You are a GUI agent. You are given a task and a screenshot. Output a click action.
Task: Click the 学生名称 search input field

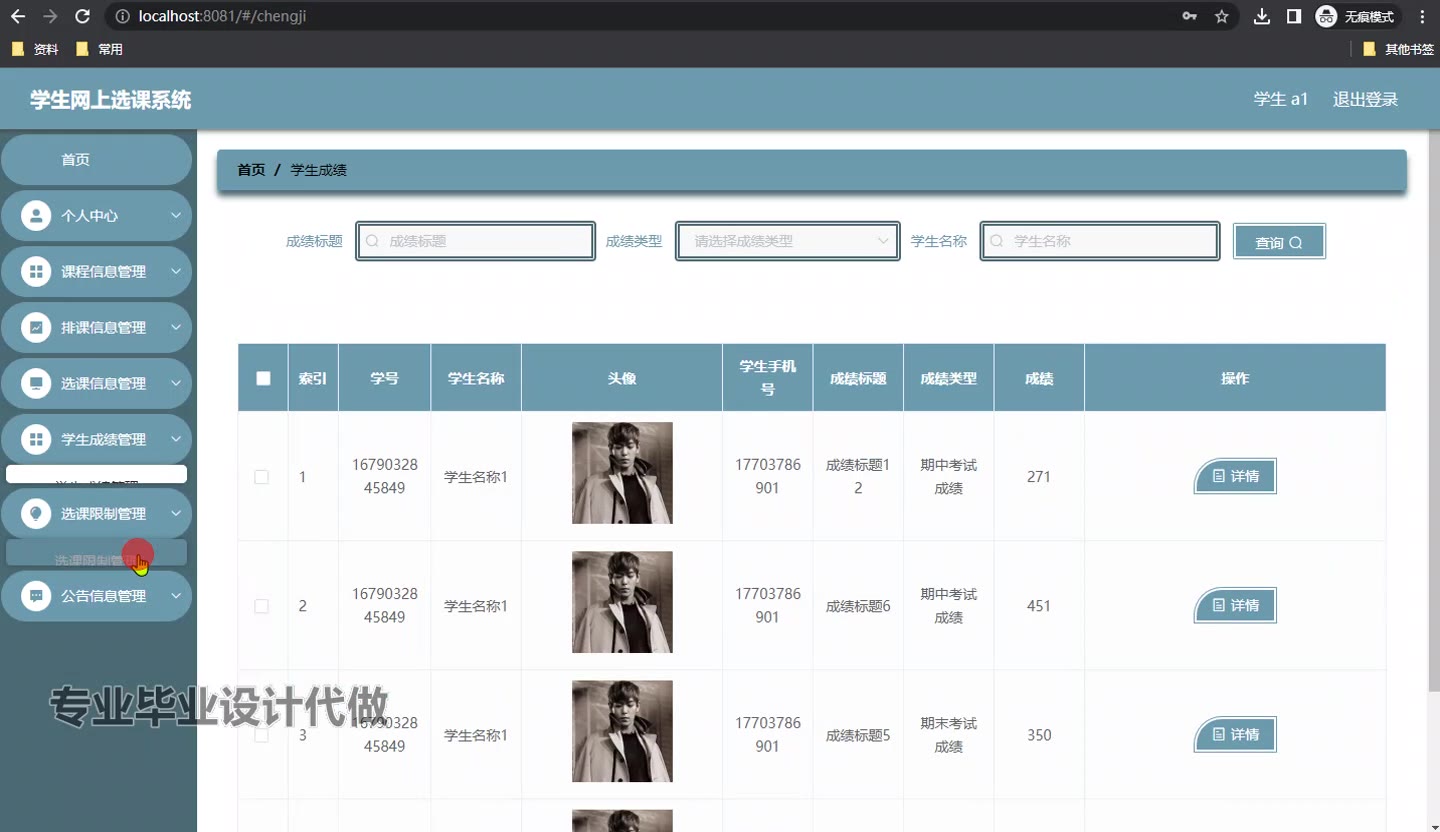[1100, 241]
